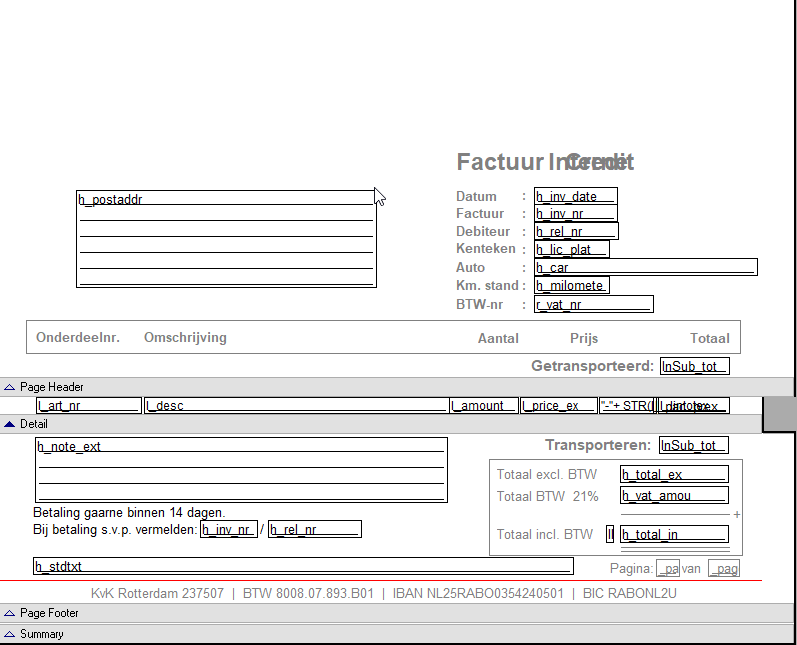
Task: Click the Page Header band triangle marker
Action: [x=10, y=387]
